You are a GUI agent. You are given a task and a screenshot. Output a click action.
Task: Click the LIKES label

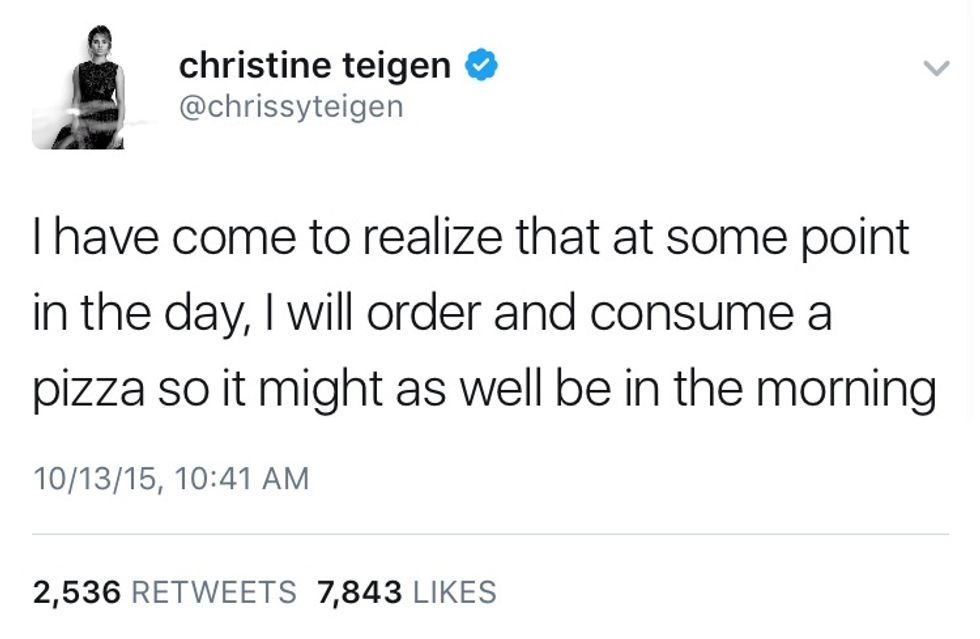point(454,592)
